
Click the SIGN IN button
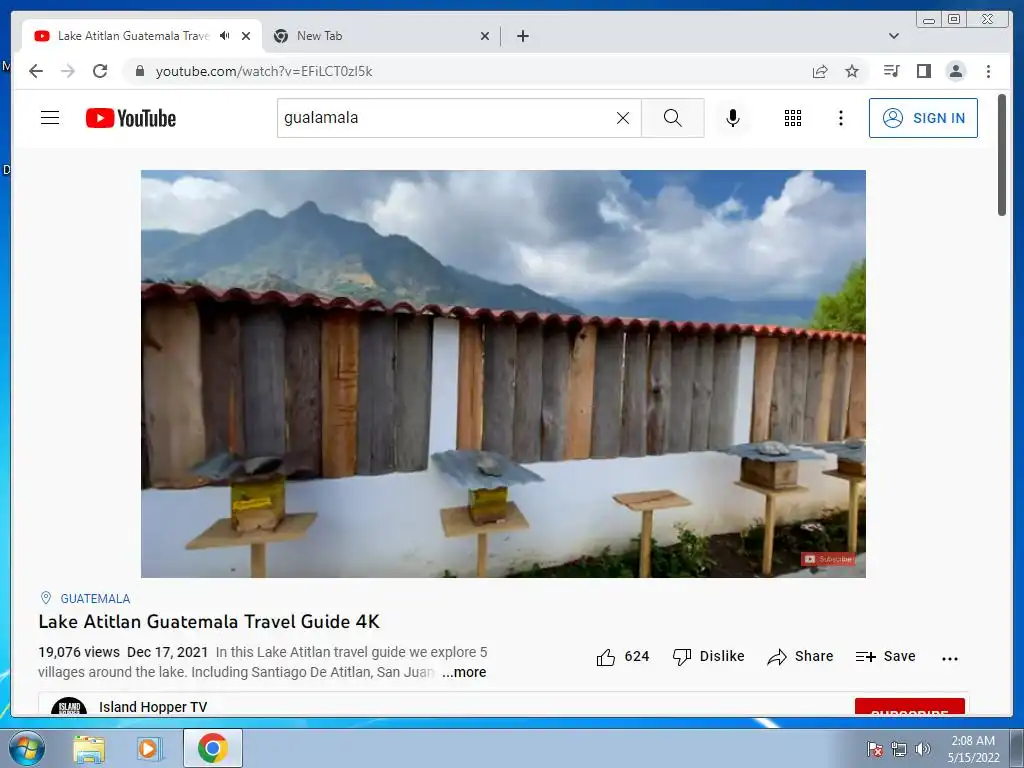click(923, 118)
